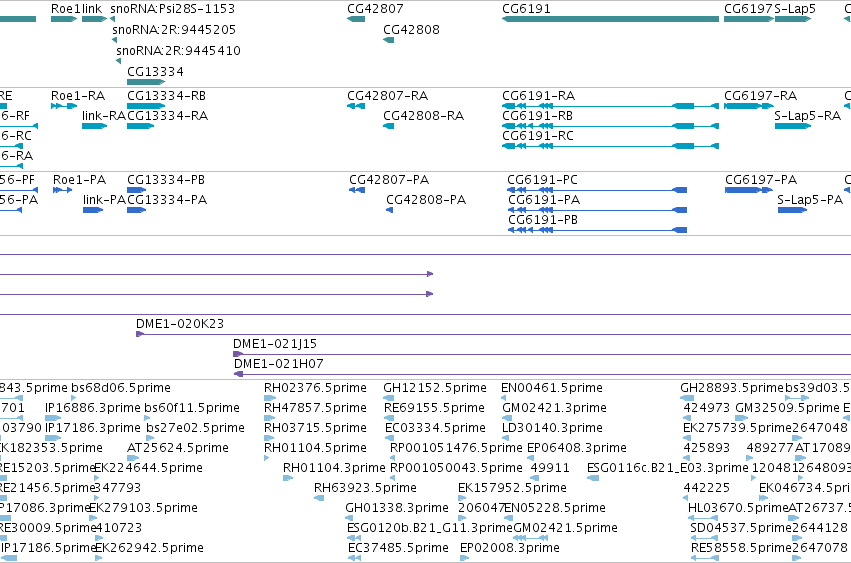Select the S-Lap5-RA transcript
The image size is (851, 563).
(x=793, y=126)
